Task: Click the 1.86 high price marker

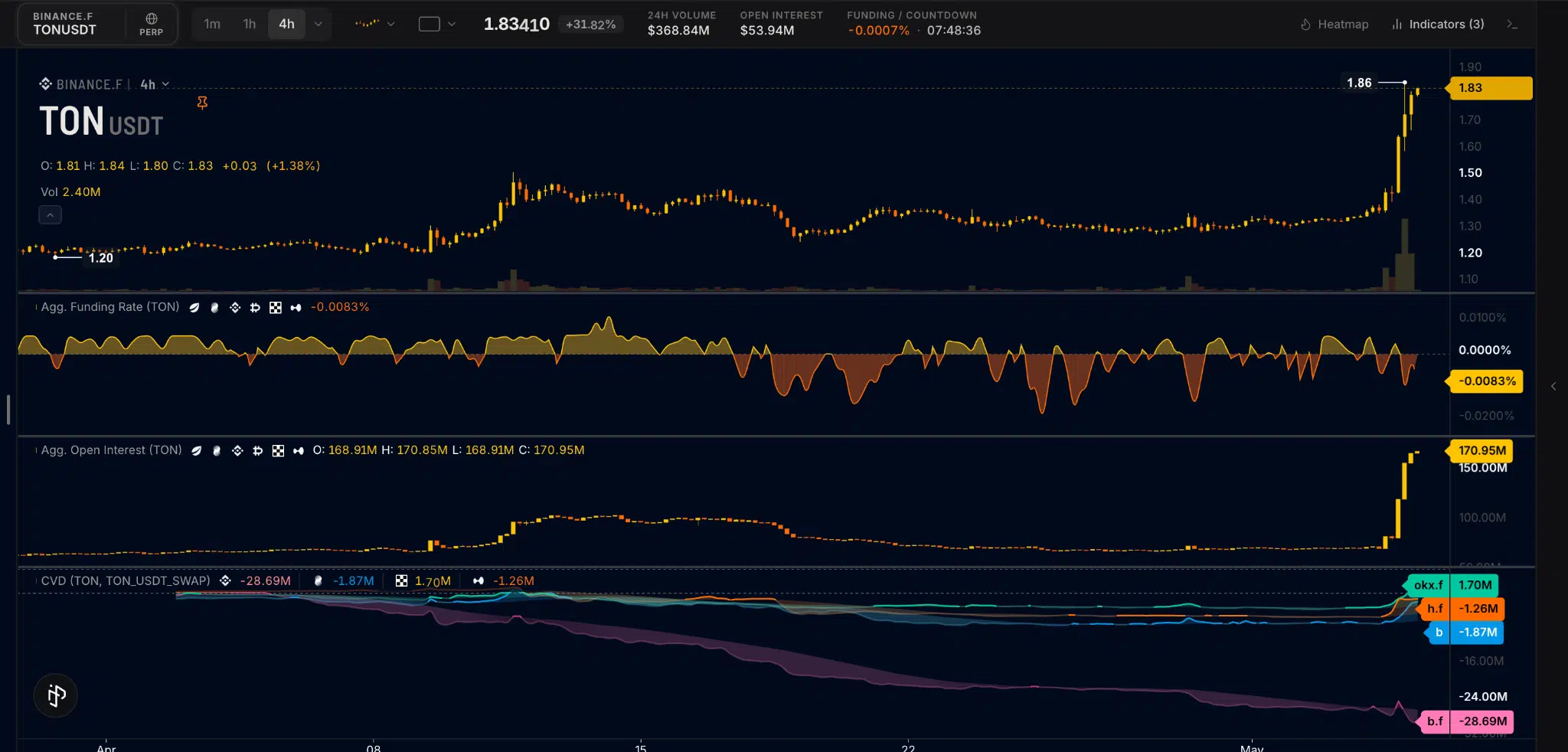Action: click(1359, 83)
